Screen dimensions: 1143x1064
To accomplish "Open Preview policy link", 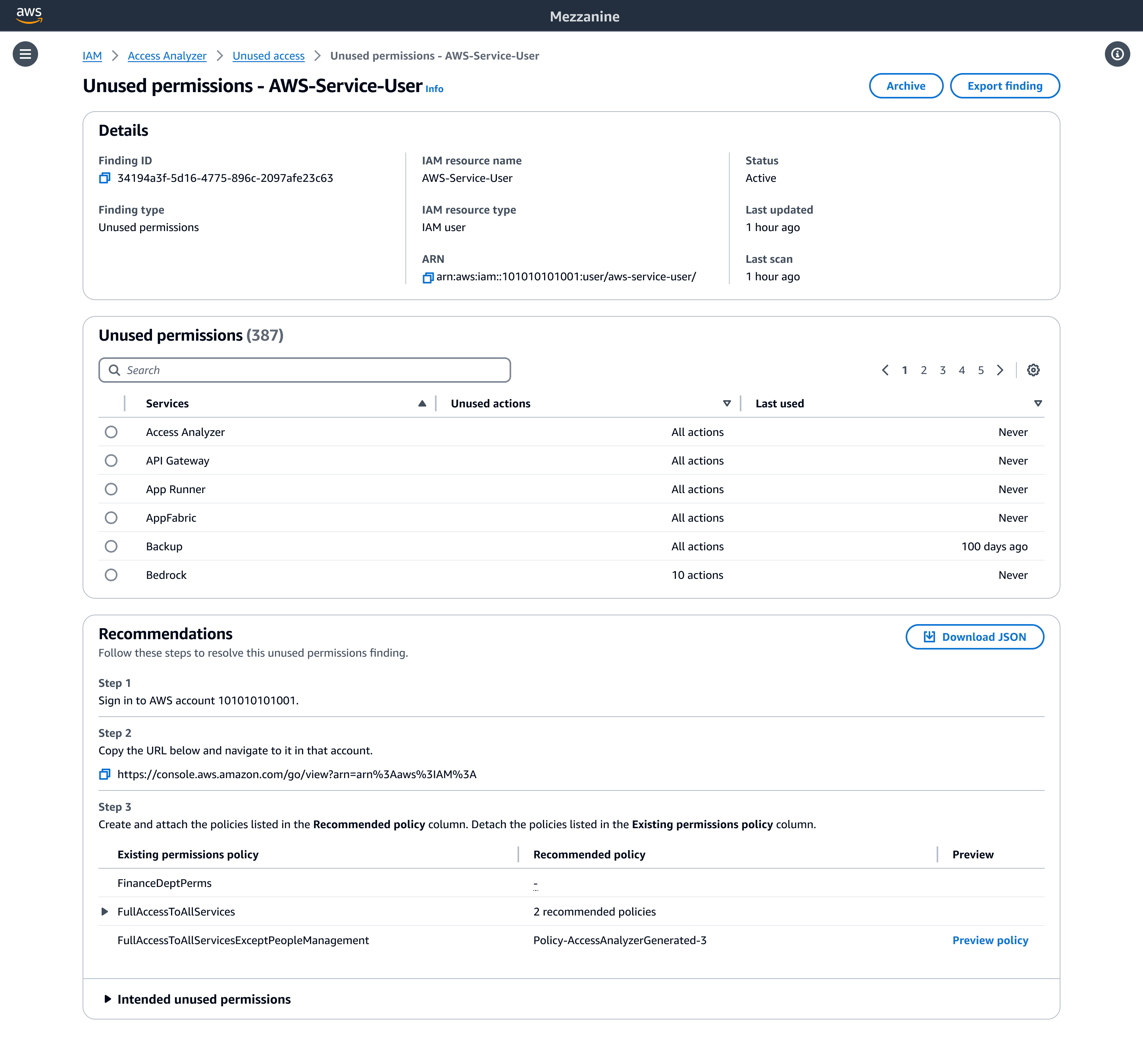I will point(989,941).
